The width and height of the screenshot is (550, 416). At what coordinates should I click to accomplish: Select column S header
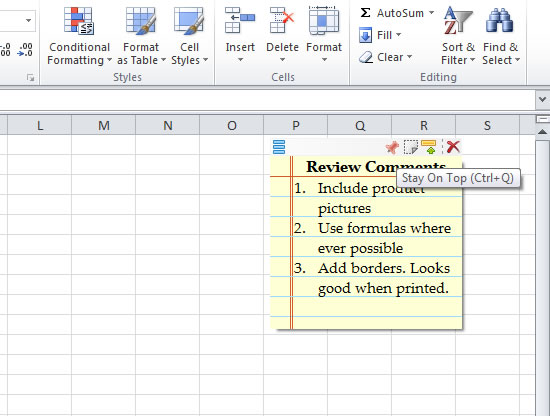[487, 125]
